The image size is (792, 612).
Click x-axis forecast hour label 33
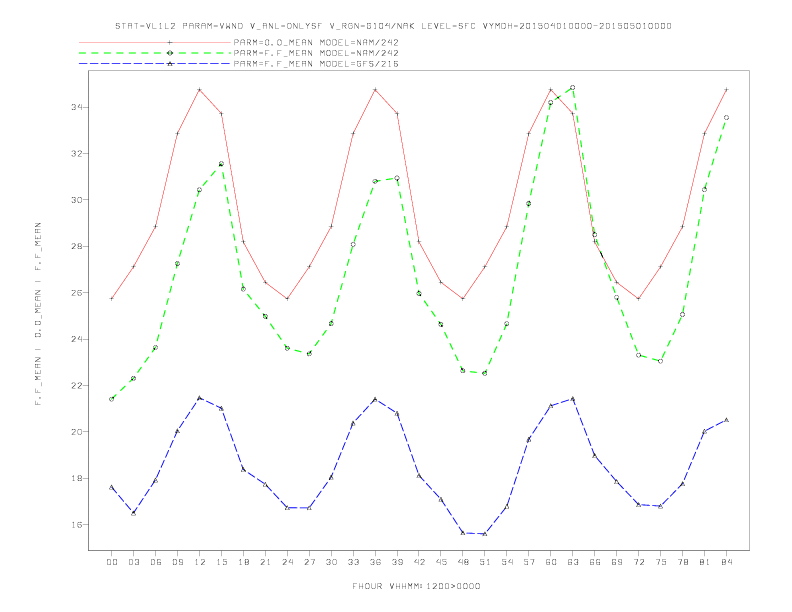pyautogui.click(x=353, y=562)
